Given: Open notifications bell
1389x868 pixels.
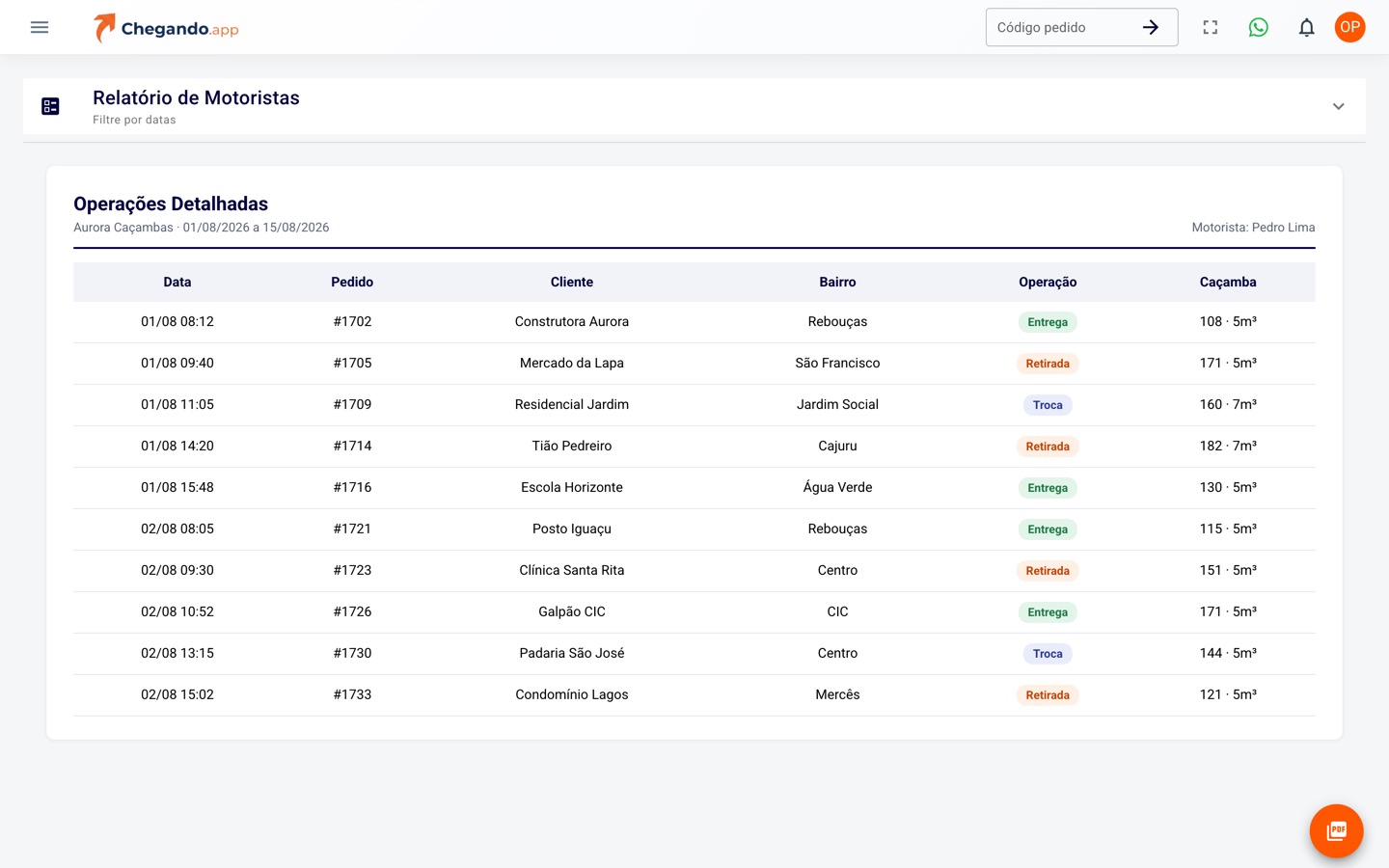Looking at the screenshot, I should click(1307, 27).
